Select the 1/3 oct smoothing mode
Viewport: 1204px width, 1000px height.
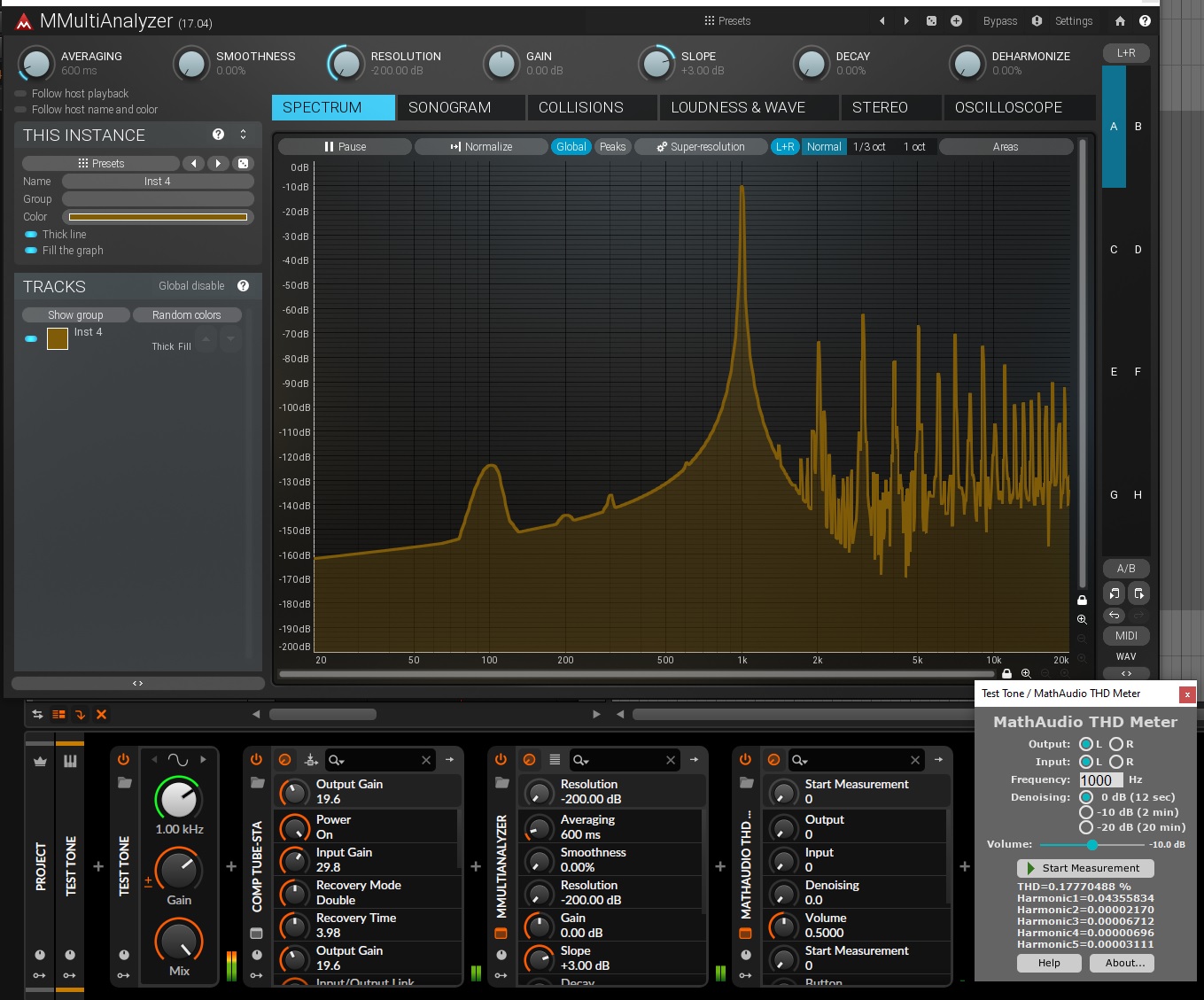[869, 147]
